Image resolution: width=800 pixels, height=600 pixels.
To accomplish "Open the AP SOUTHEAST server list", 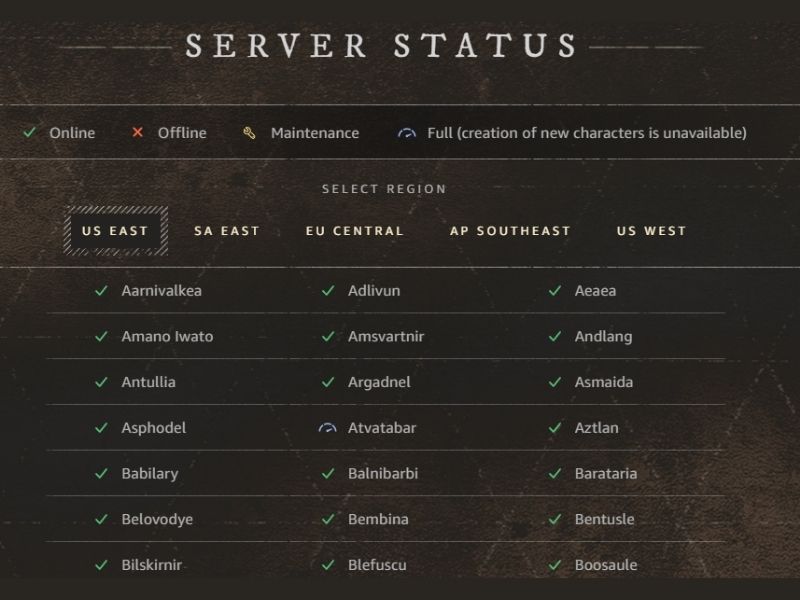I will [511, 231].
